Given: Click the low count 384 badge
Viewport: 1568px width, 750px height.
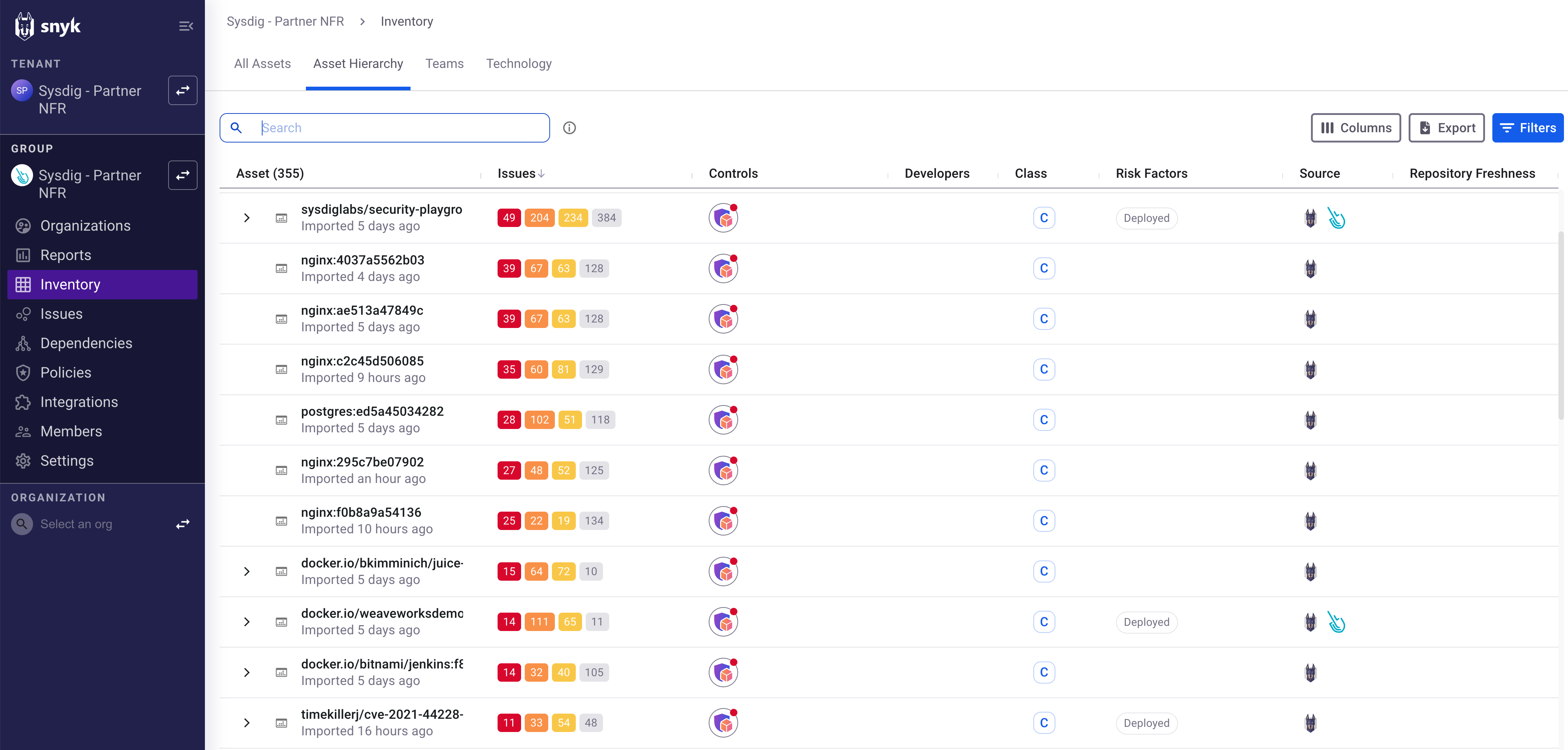Looking at the screenshot, I should click(x=606, y=218).
